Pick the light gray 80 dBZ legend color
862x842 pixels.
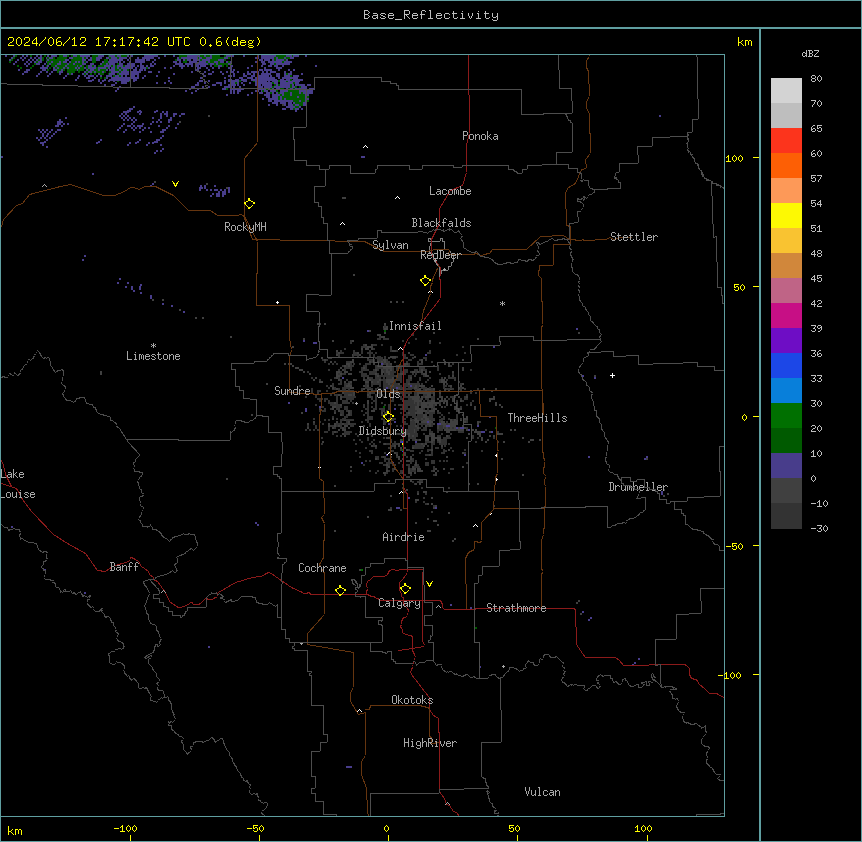click(x=786, y=91)
